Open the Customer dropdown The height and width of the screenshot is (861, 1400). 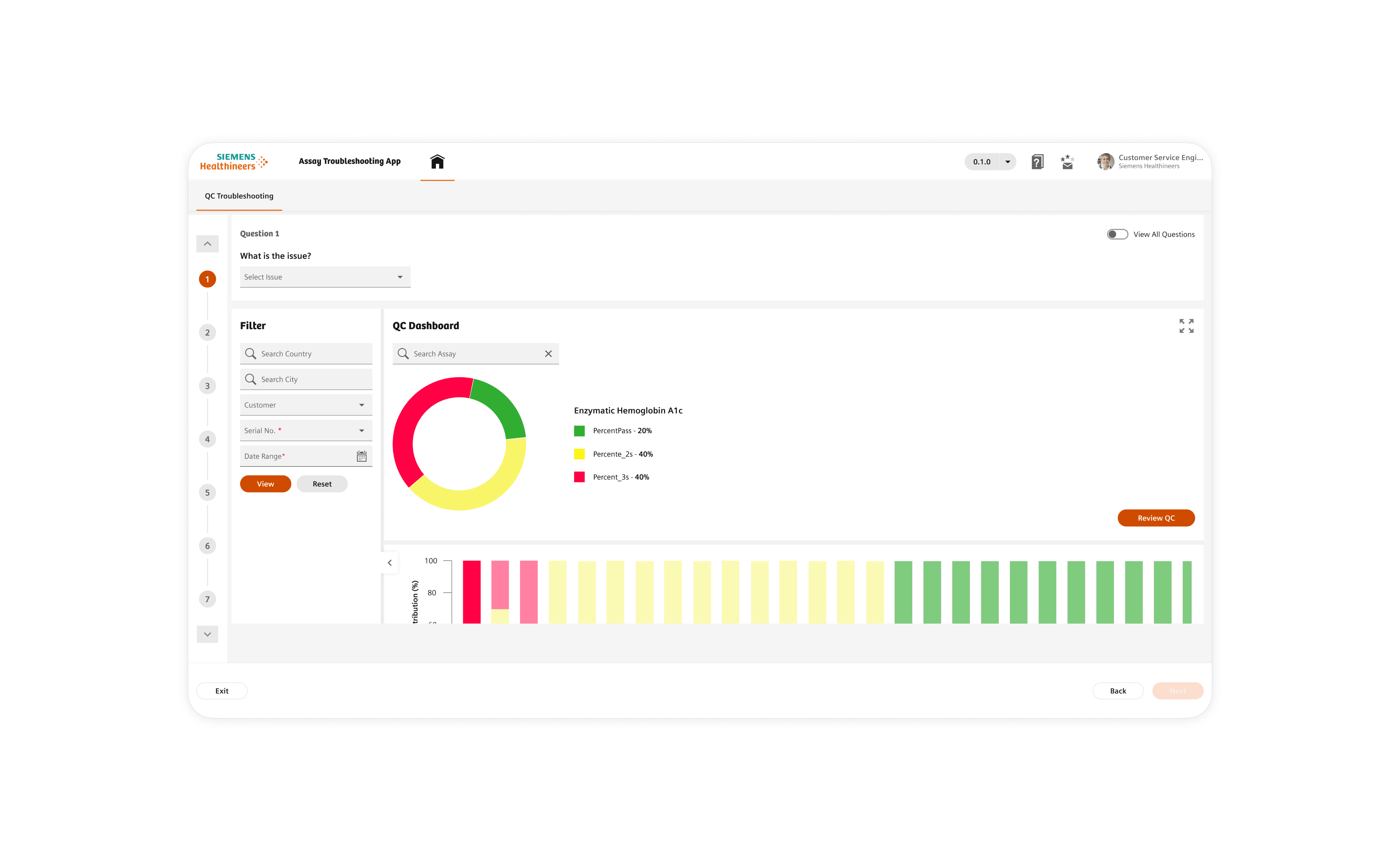[x=306, y=405]
